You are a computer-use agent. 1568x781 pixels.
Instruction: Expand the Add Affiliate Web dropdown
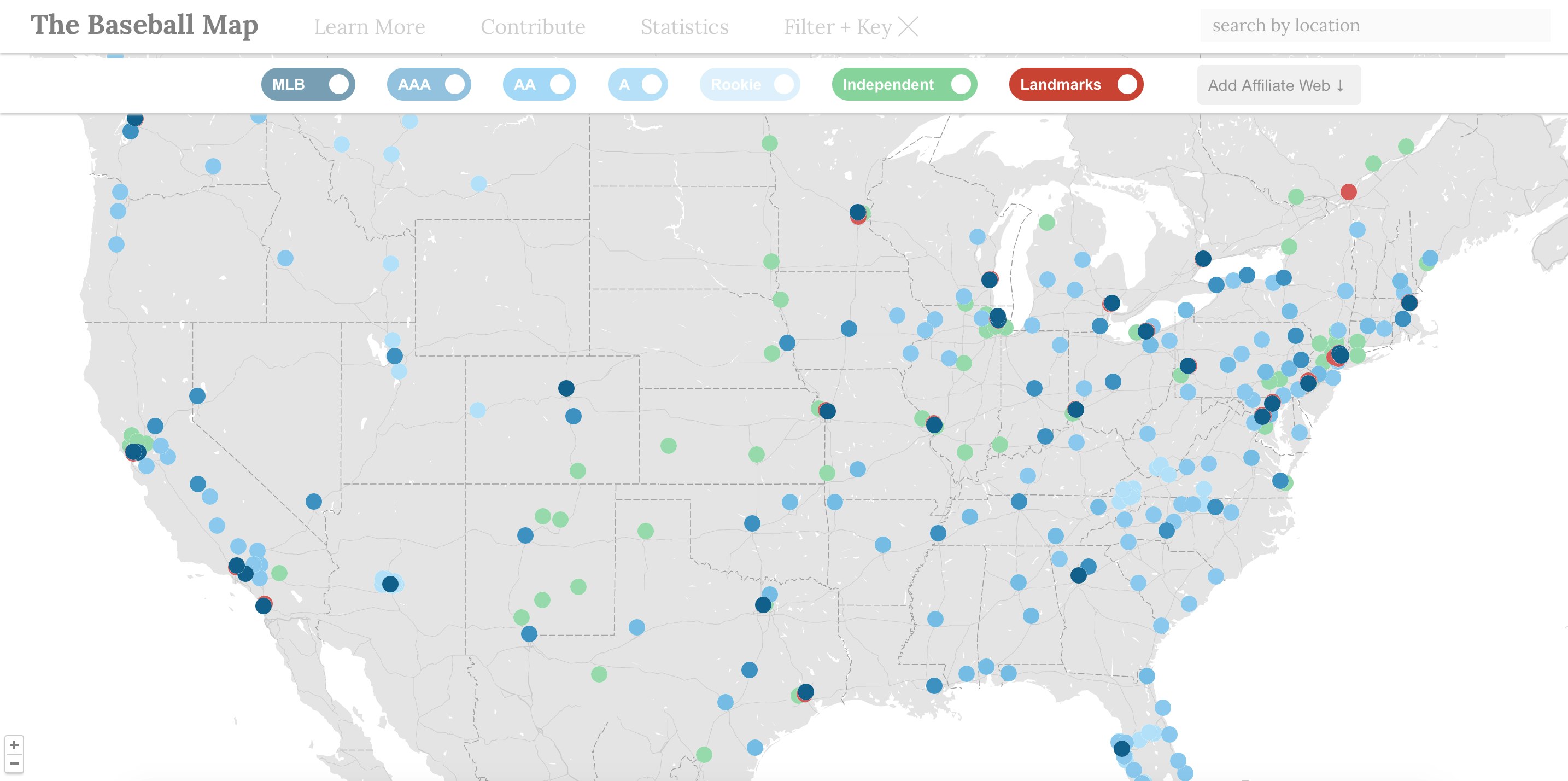tap(1278, 85)
